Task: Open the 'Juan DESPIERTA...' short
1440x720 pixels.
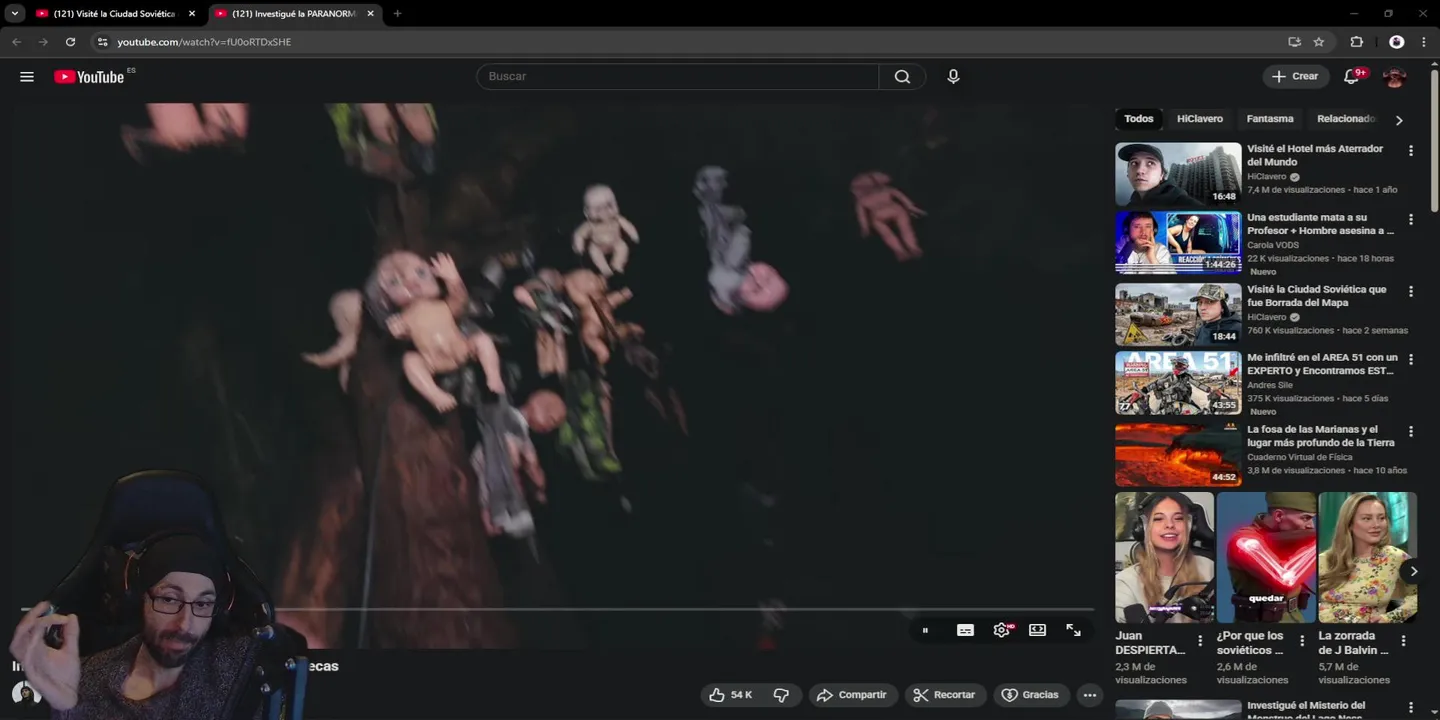Action: tap(1164, 558)
